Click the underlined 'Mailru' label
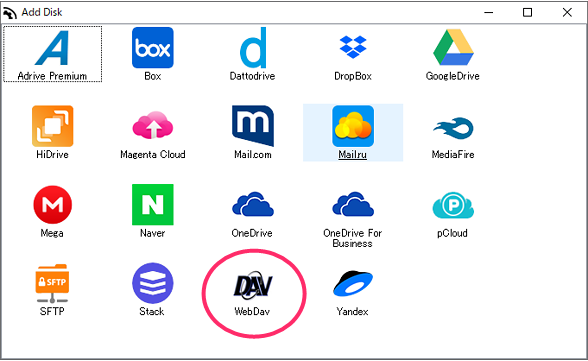588x361 pixels. tap(352, 154)
